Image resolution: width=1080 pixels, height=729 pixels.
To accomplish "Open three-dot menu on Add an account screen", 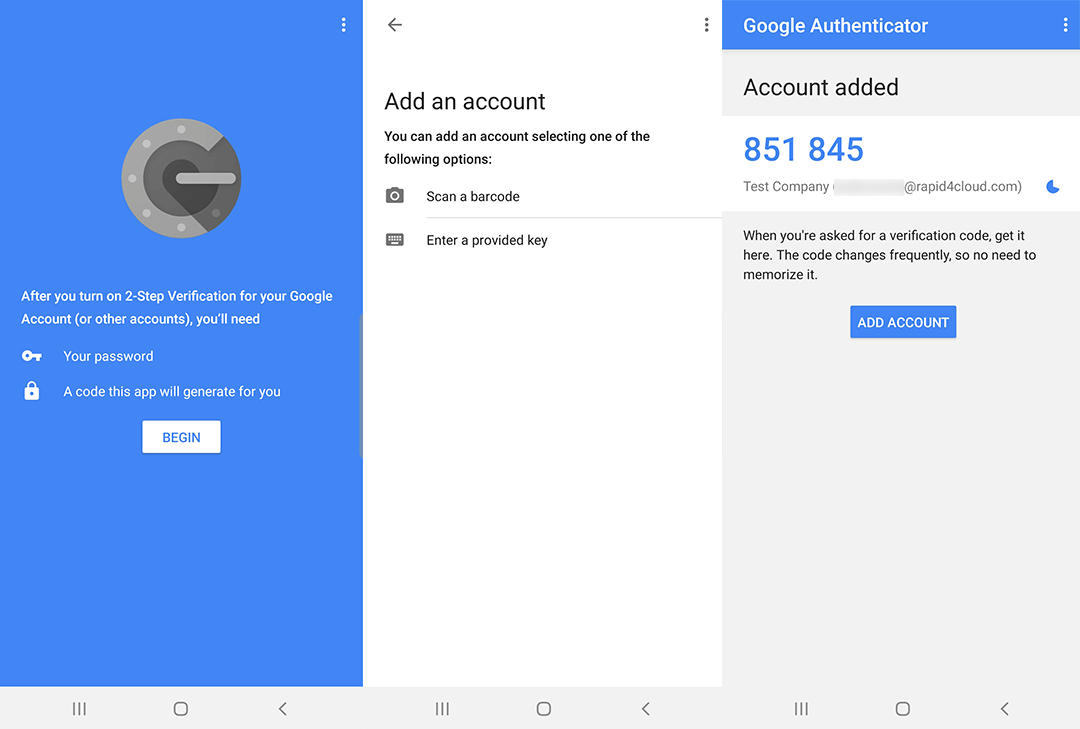I will click(706, 25).
